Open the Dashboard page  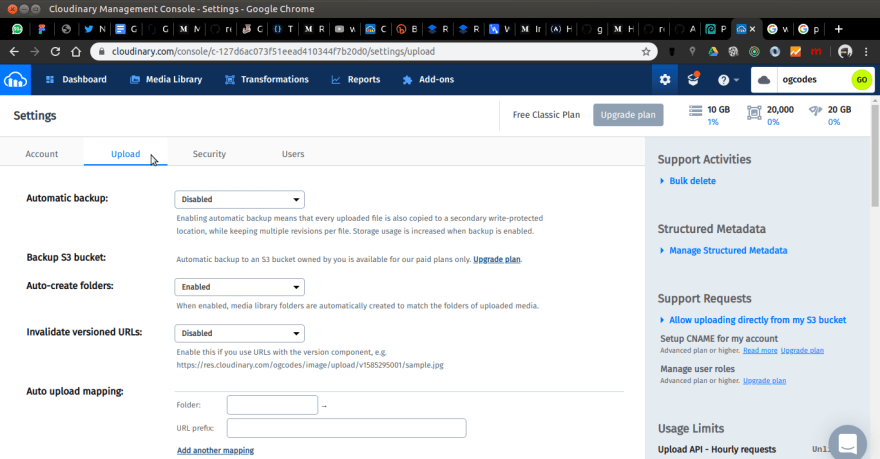coord(76,80)
